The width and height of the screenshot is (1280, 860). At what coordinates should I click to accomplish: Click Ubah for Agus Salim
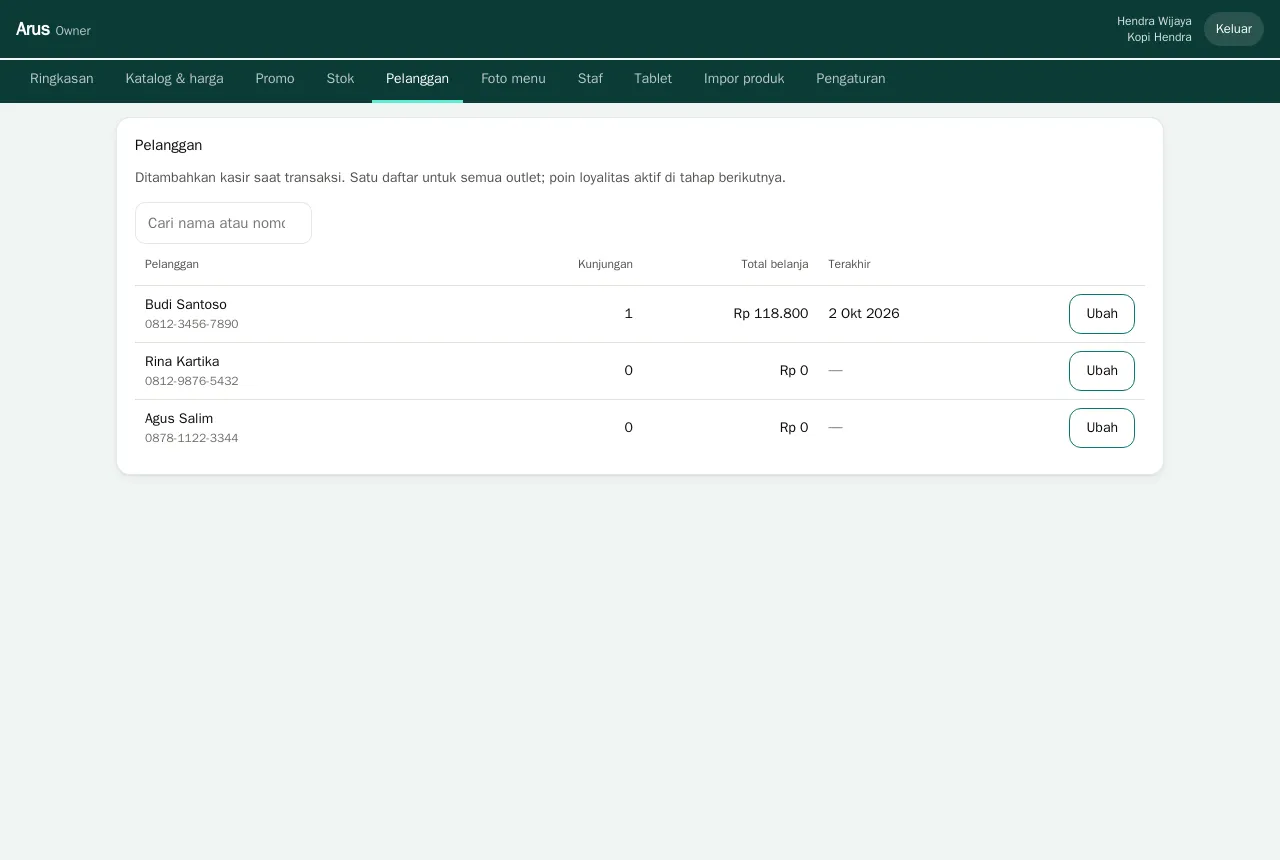click(1102, 428)
